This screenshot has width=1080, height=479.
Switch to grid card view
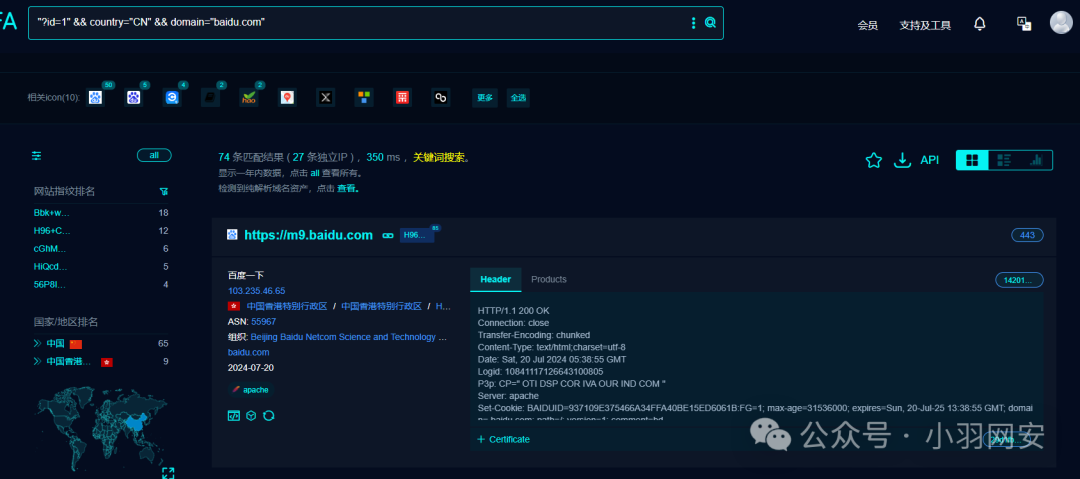coord(972,160)
